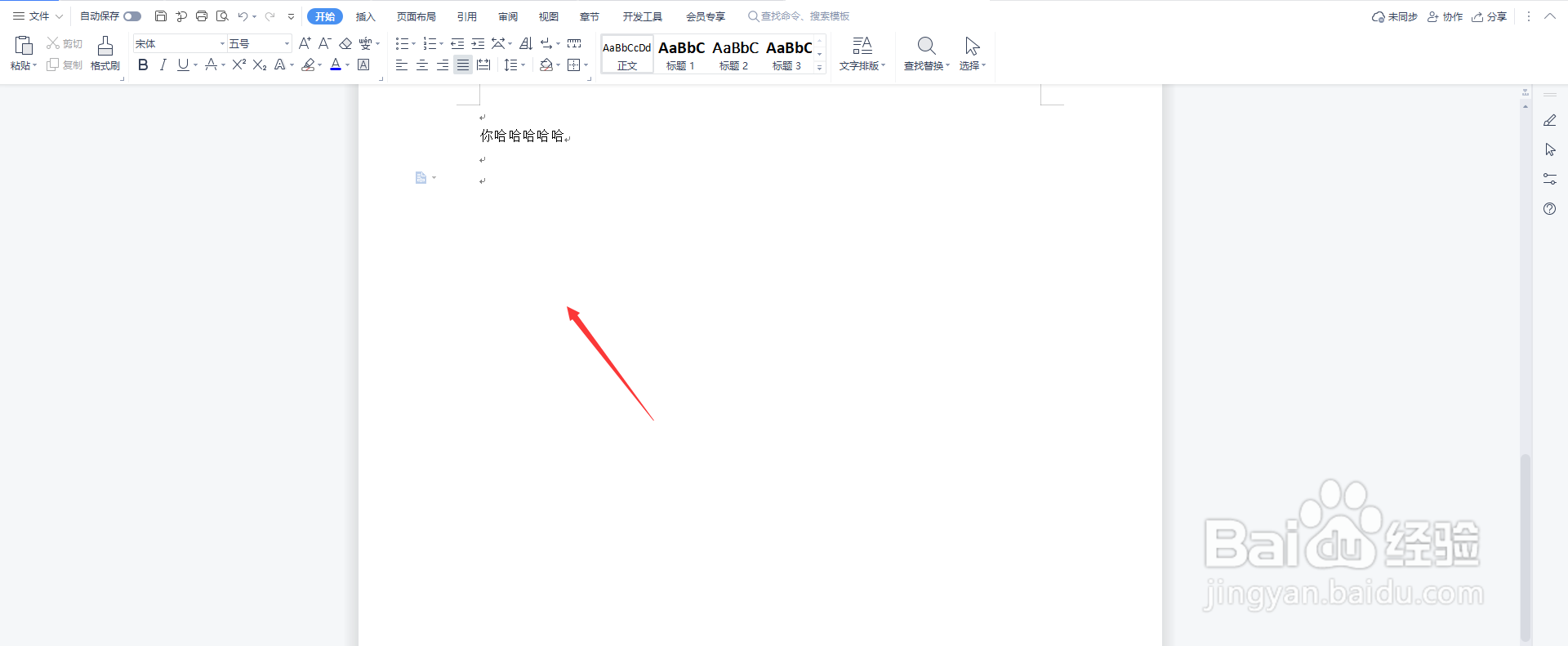Toggle strikethrough formatting icon
Image resolution: width=1568 pixels, height=646 pixels.
pos(212,65)
